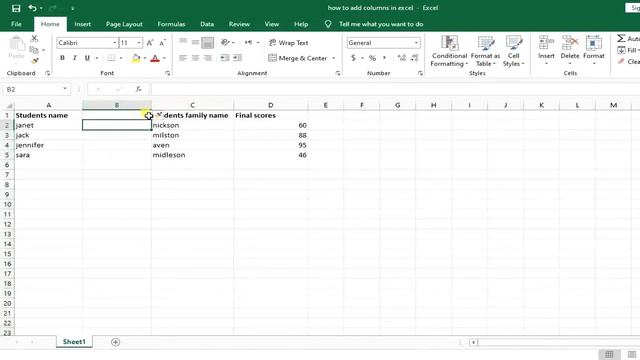The width and height of the screenshot is (640, 360).
Task: Open Conditional Formatting menu
Action: (449, 51)
